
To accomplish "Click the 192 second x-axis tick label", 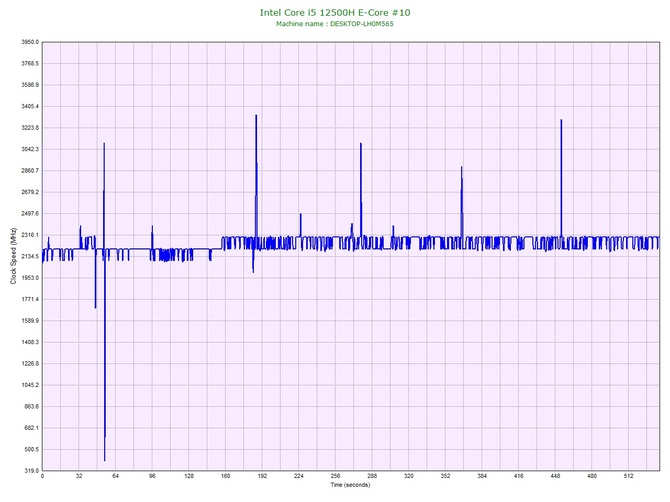I will click(x=262, y=476).
